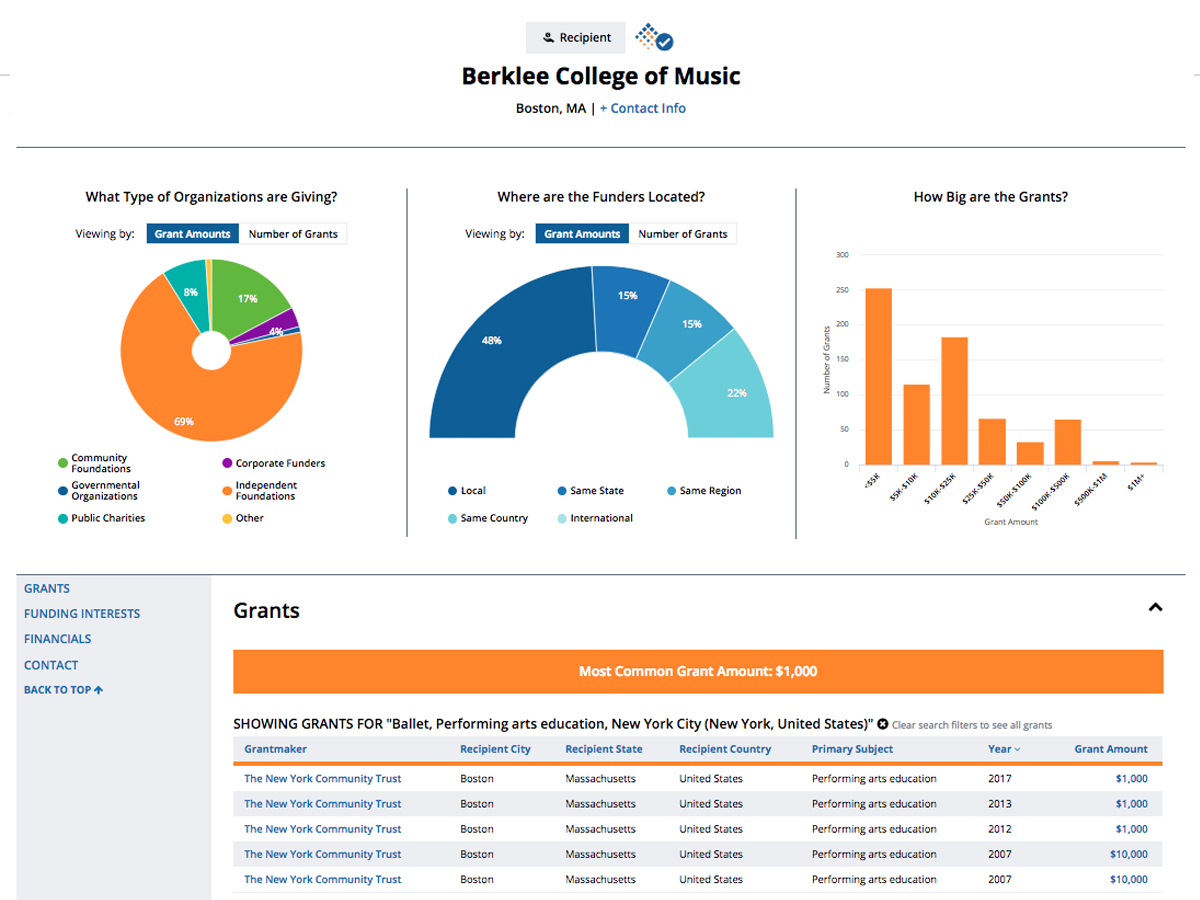Select Grant Amounts for funder location chart
The image size is (1200, 900).
[582, 234]
